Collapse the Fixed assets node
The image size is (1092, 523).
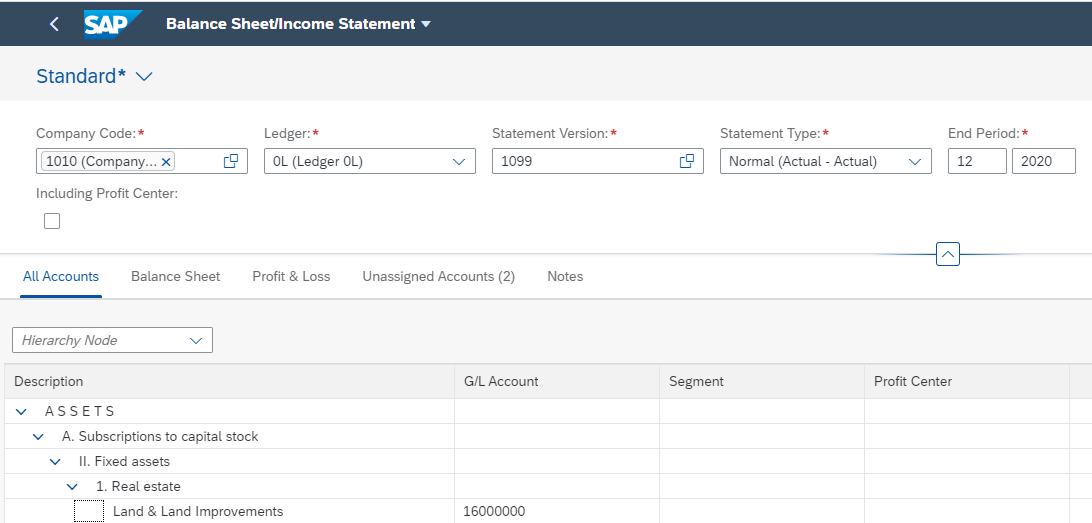[55, 462]
